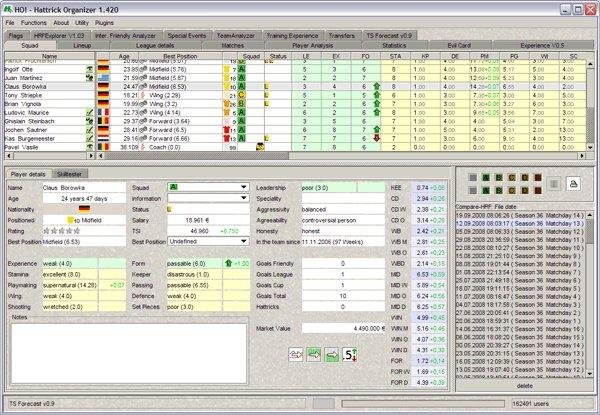600x415 pixels.
Task: Toggle bottom-row yellow C group filter
Action: pos(512,190)
